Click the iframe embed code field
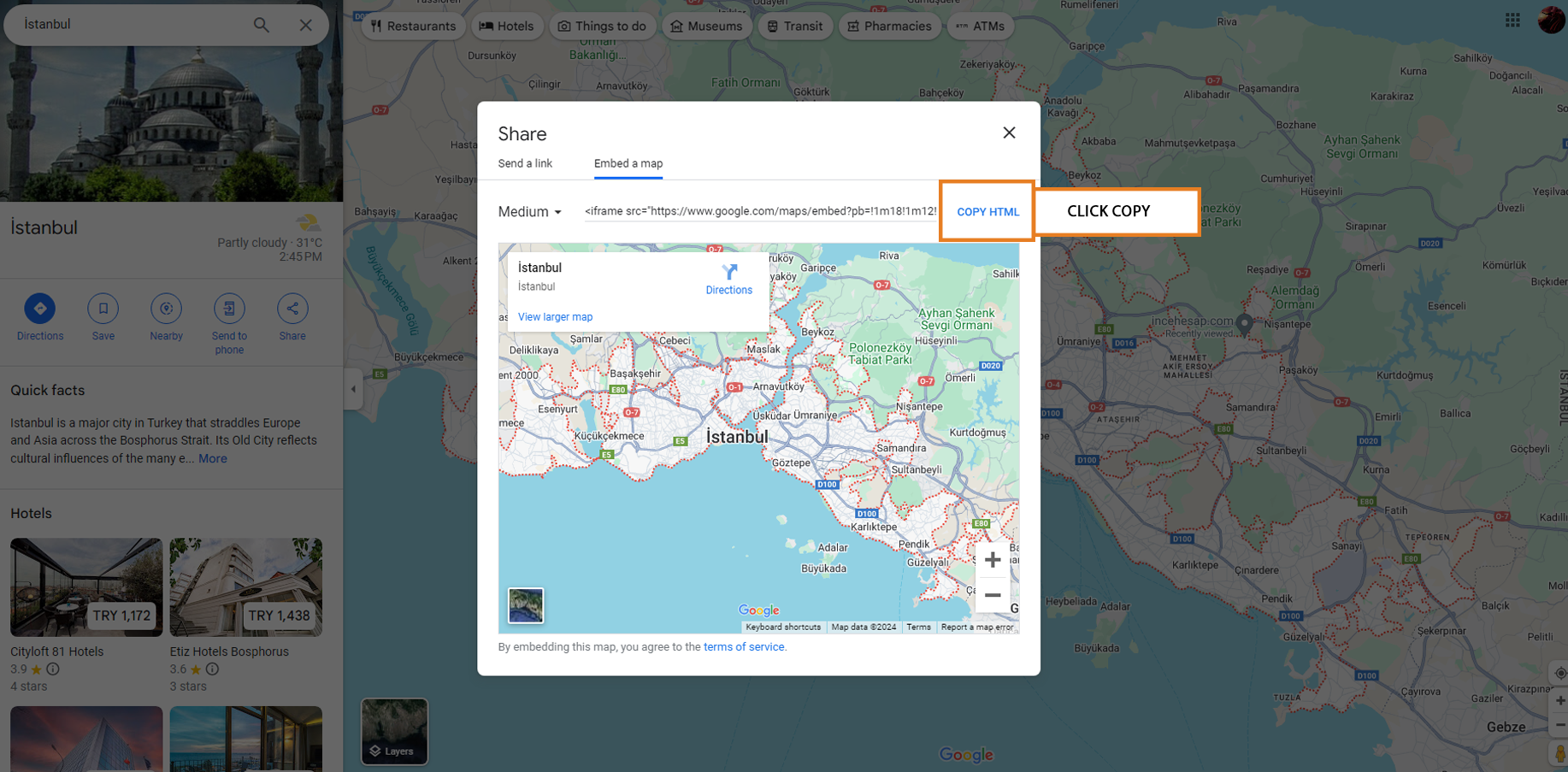 tap(760, 211)
